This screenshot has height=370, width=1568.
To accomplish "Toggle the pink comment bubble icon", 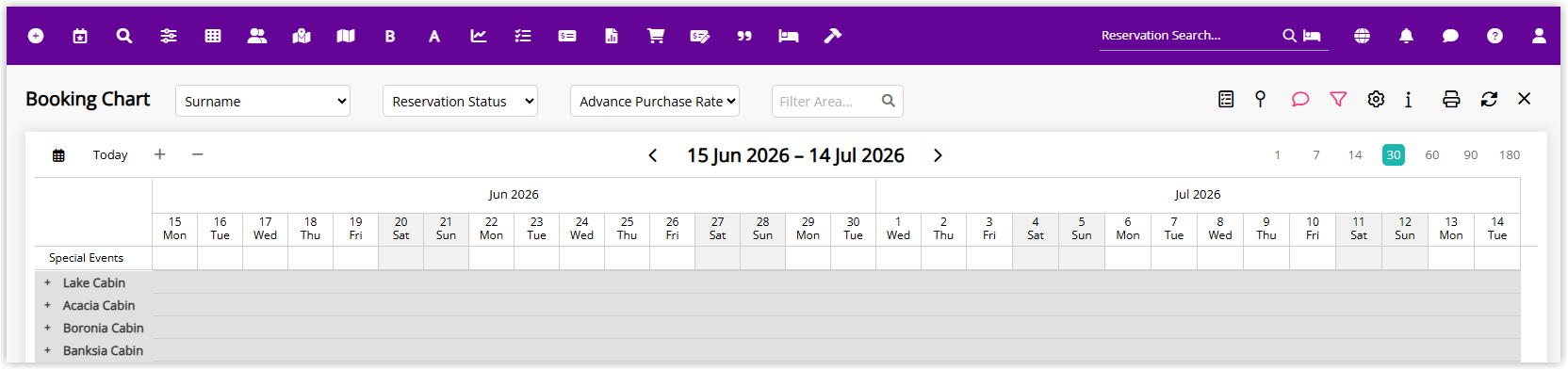I will coord(1300,99).
